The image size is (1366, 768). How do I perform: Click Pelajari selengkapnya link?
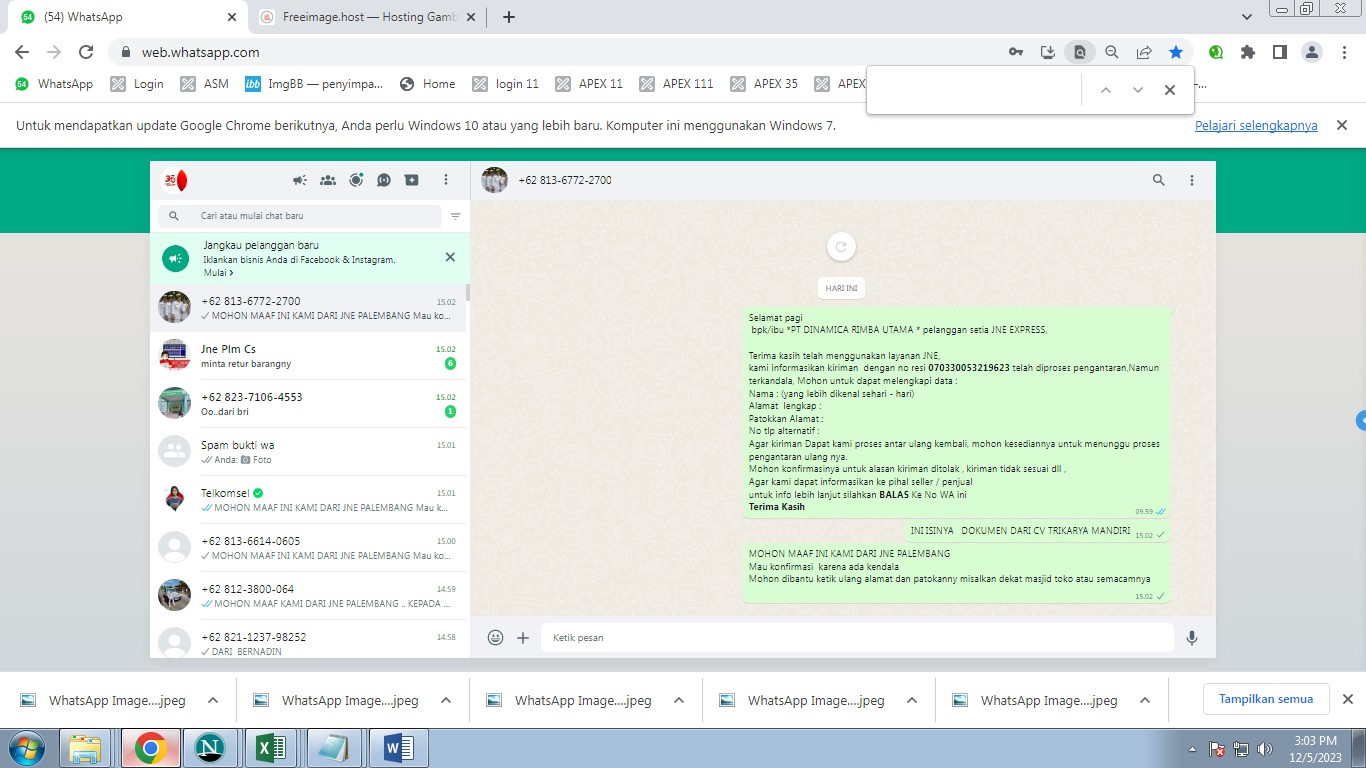pyautogui.click(x=1256, y=126)
